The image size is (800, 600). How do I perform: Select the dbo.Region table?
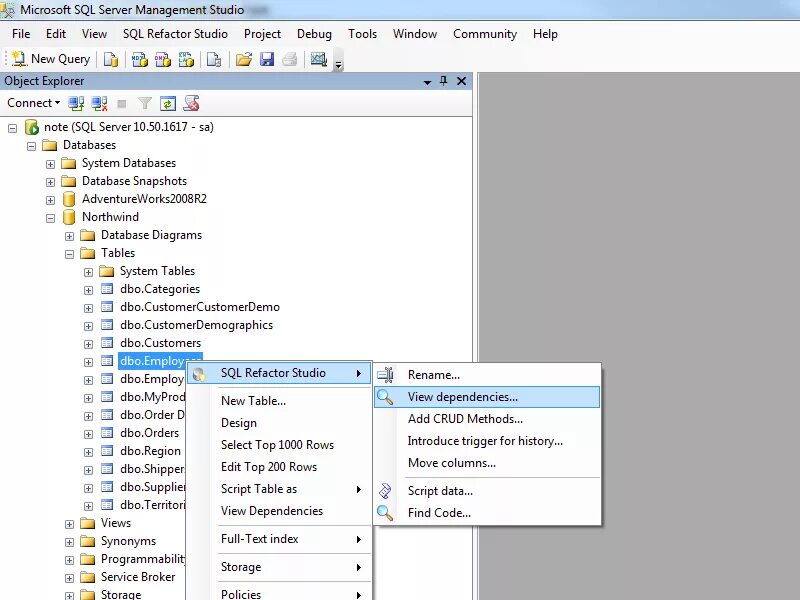pos(150,451)
